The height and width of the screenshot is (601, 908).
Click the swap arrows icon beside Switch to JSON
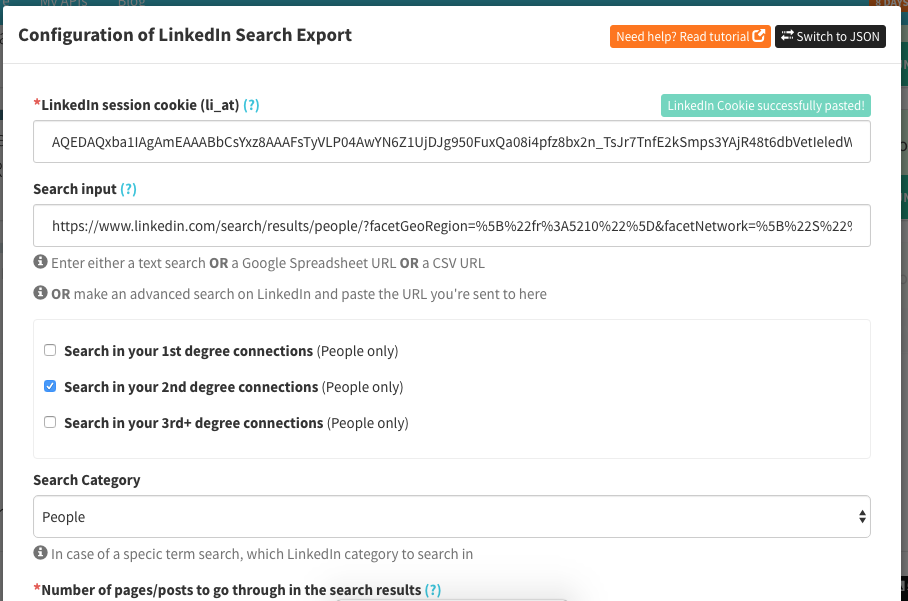(x=787, y=37)
